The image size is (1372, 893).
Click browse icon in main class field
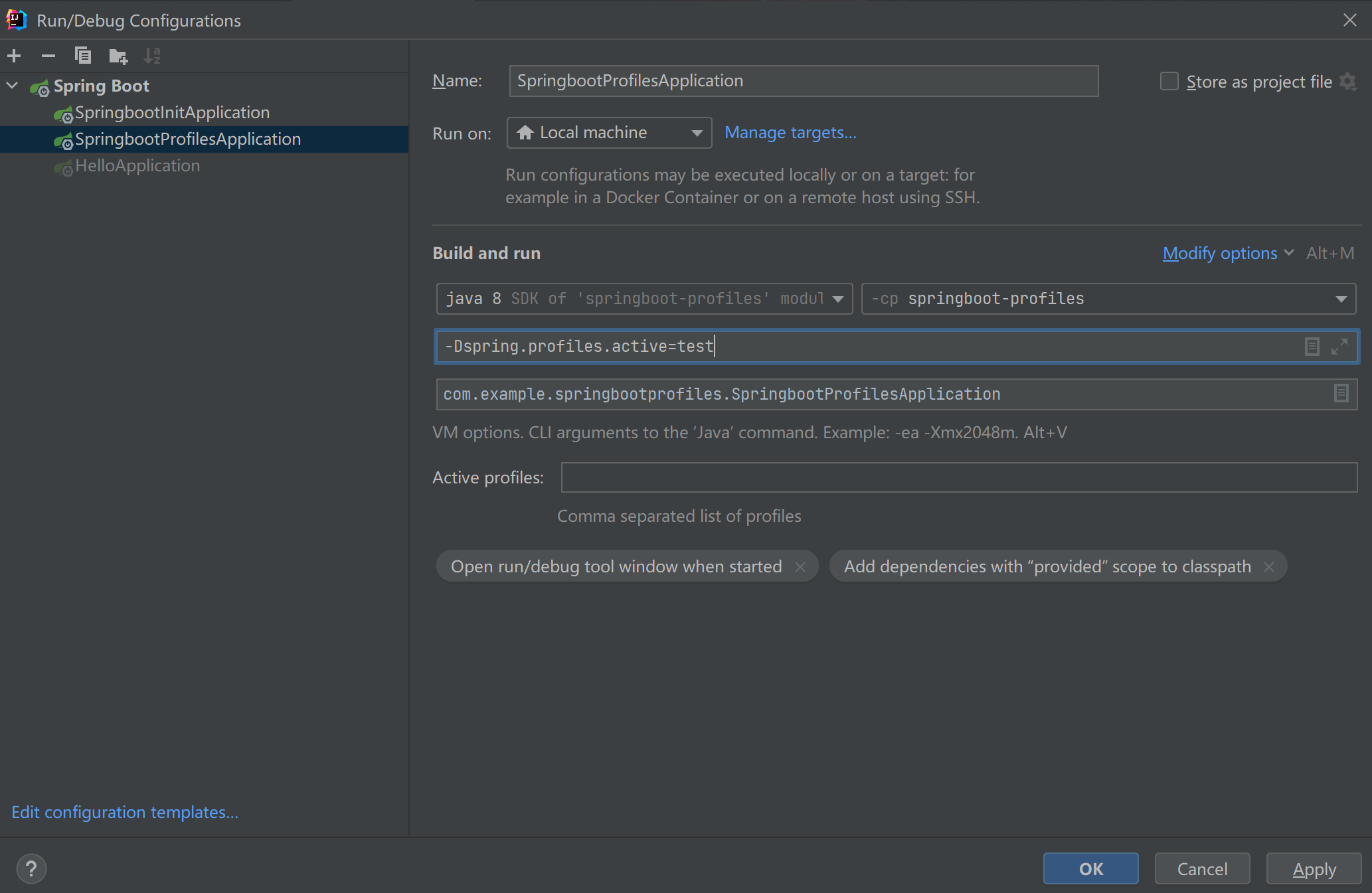1341,394
